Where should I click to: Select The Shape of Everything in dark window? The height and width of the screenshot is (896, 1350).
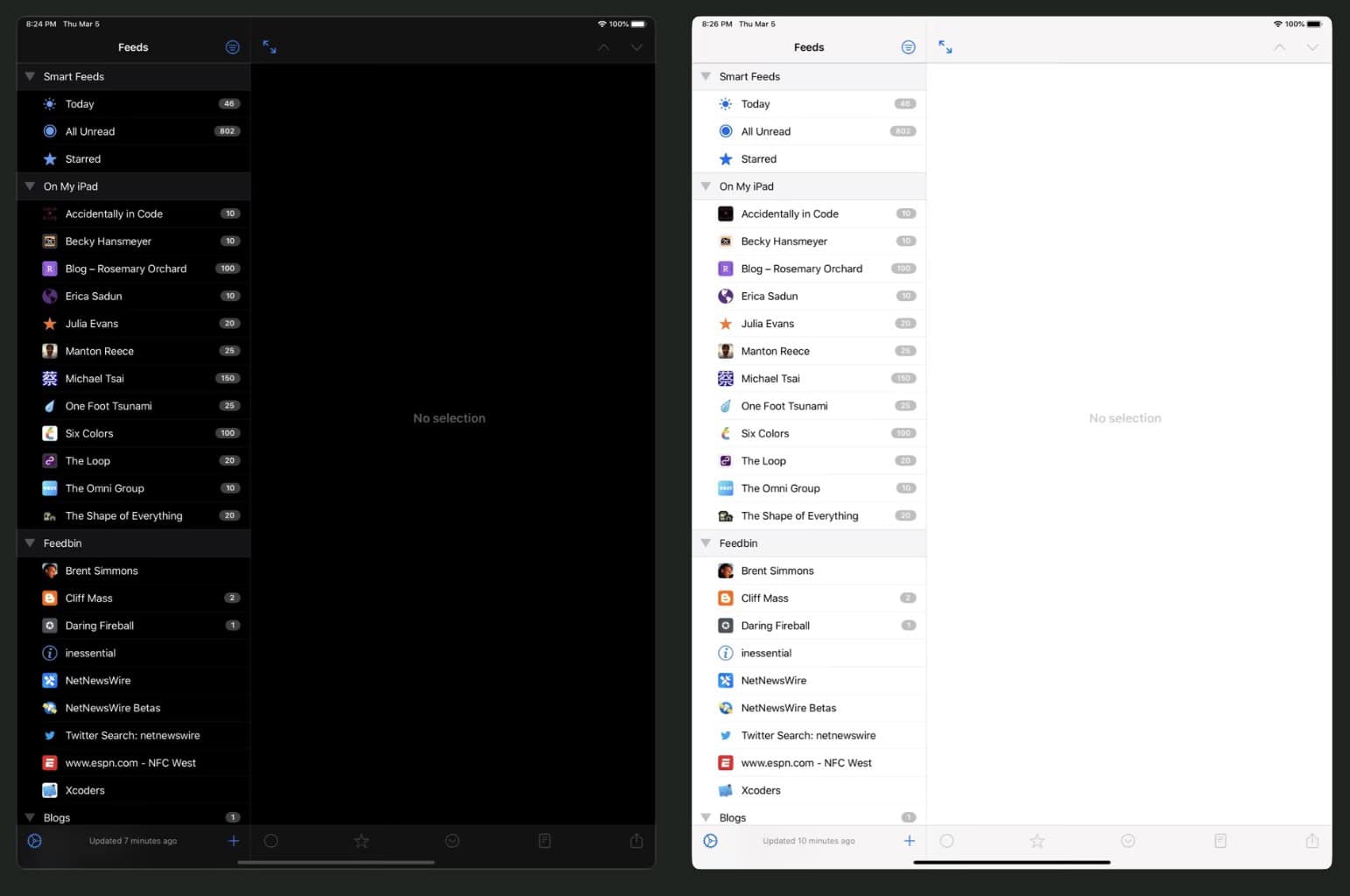tap(134, 516)
